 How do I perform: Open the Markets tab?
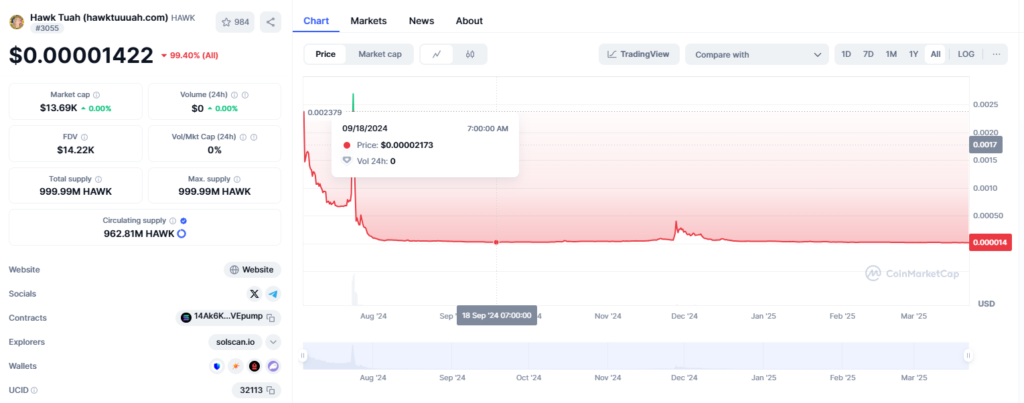368,21
